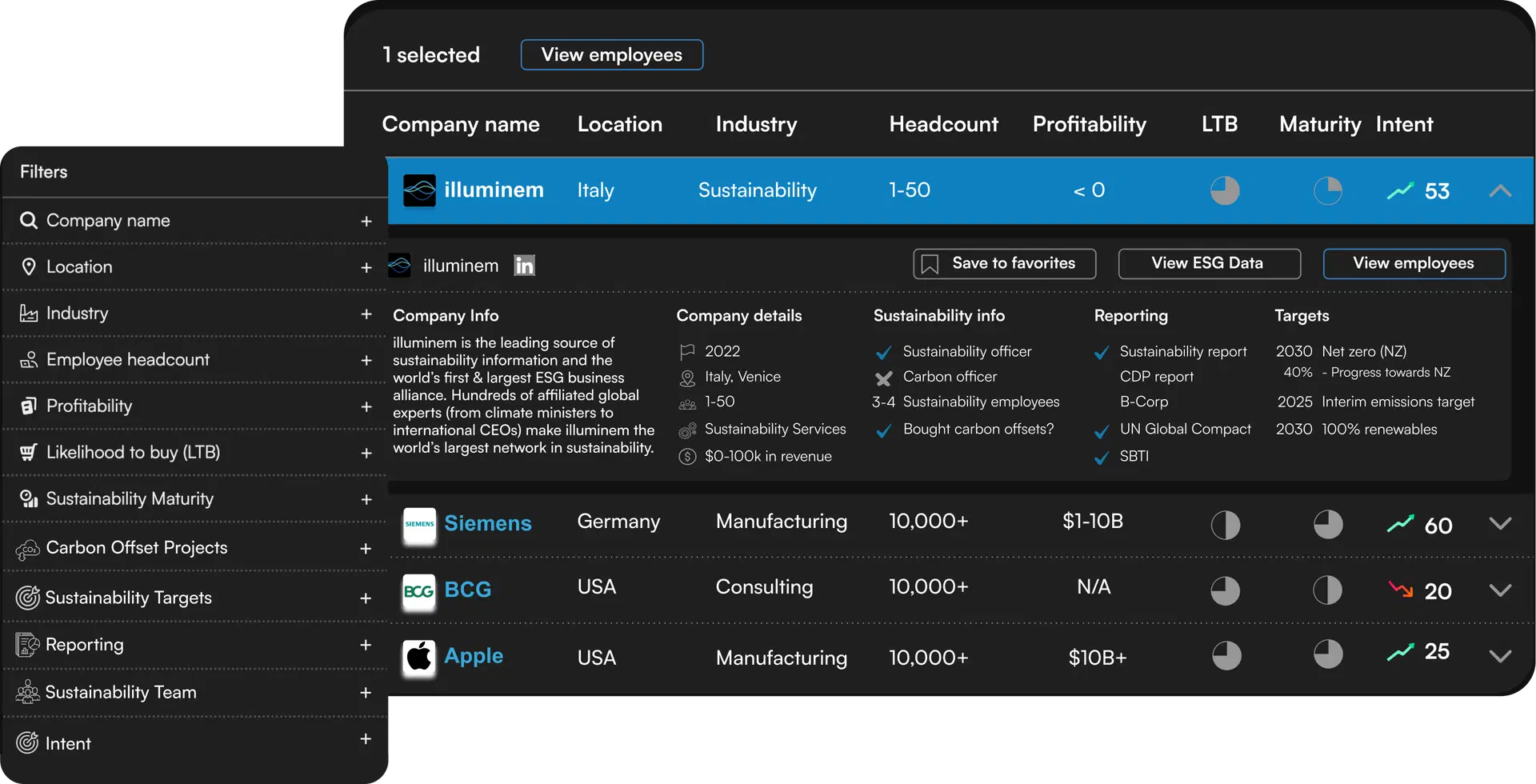
Task: Click the Intent filter target icon
Action: click(x=27, y=743)
